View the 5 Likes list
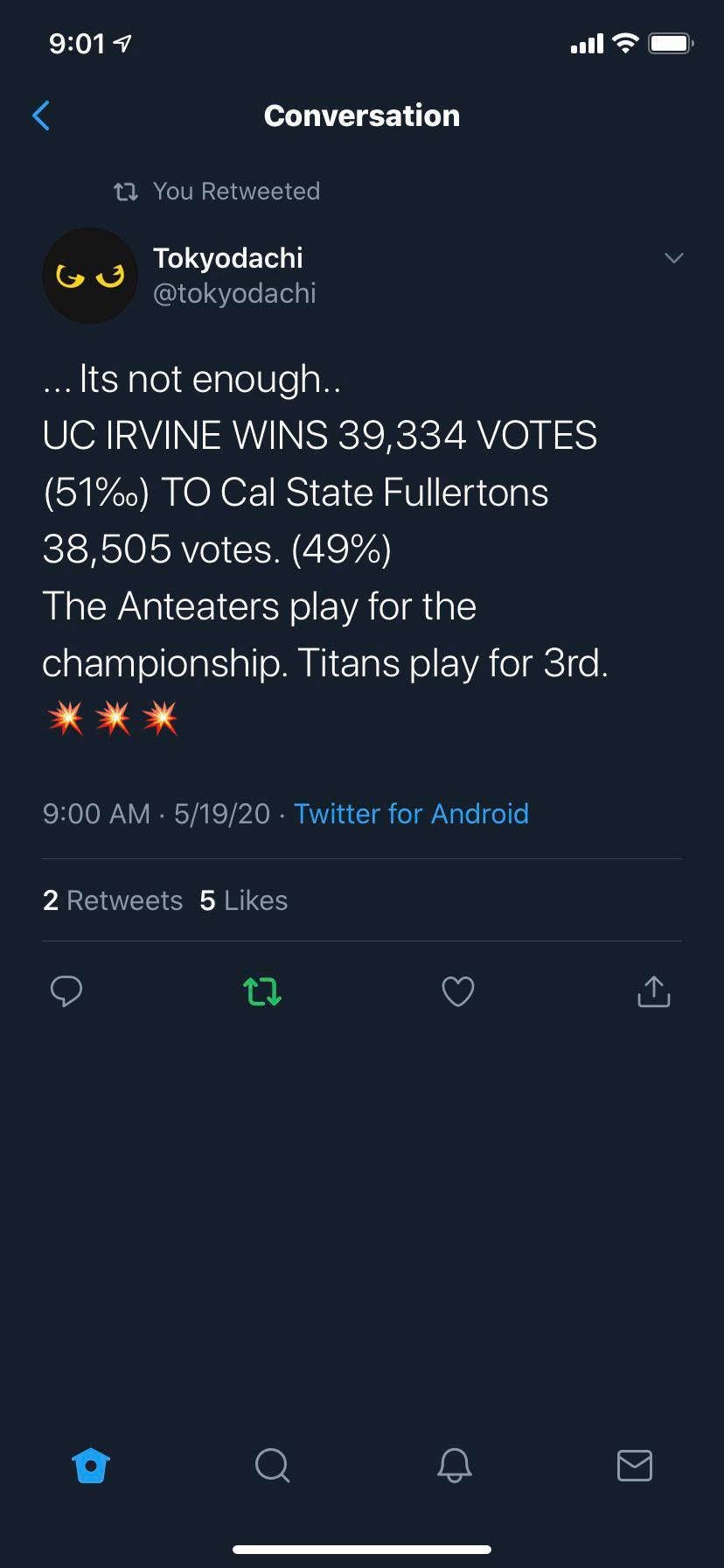The image size is (724, 1568). pyautogui.click(x=243, y=900)
